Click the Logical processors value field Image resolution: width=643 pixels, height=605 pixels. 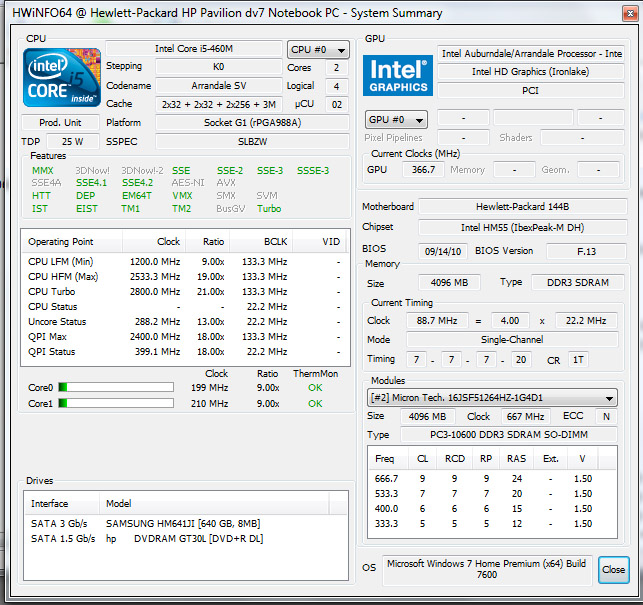point(337,87)
